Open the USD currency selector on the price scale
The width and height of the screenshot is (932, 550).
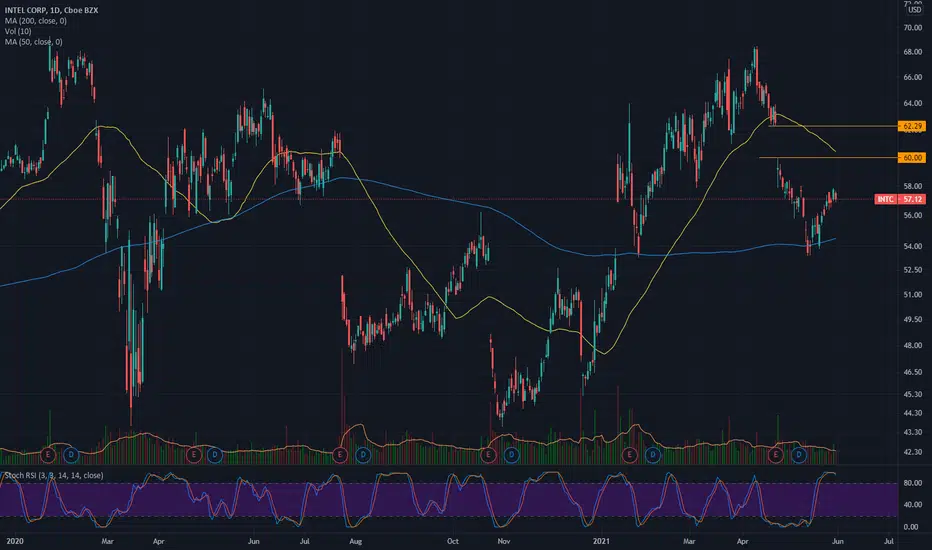[914, 10]
